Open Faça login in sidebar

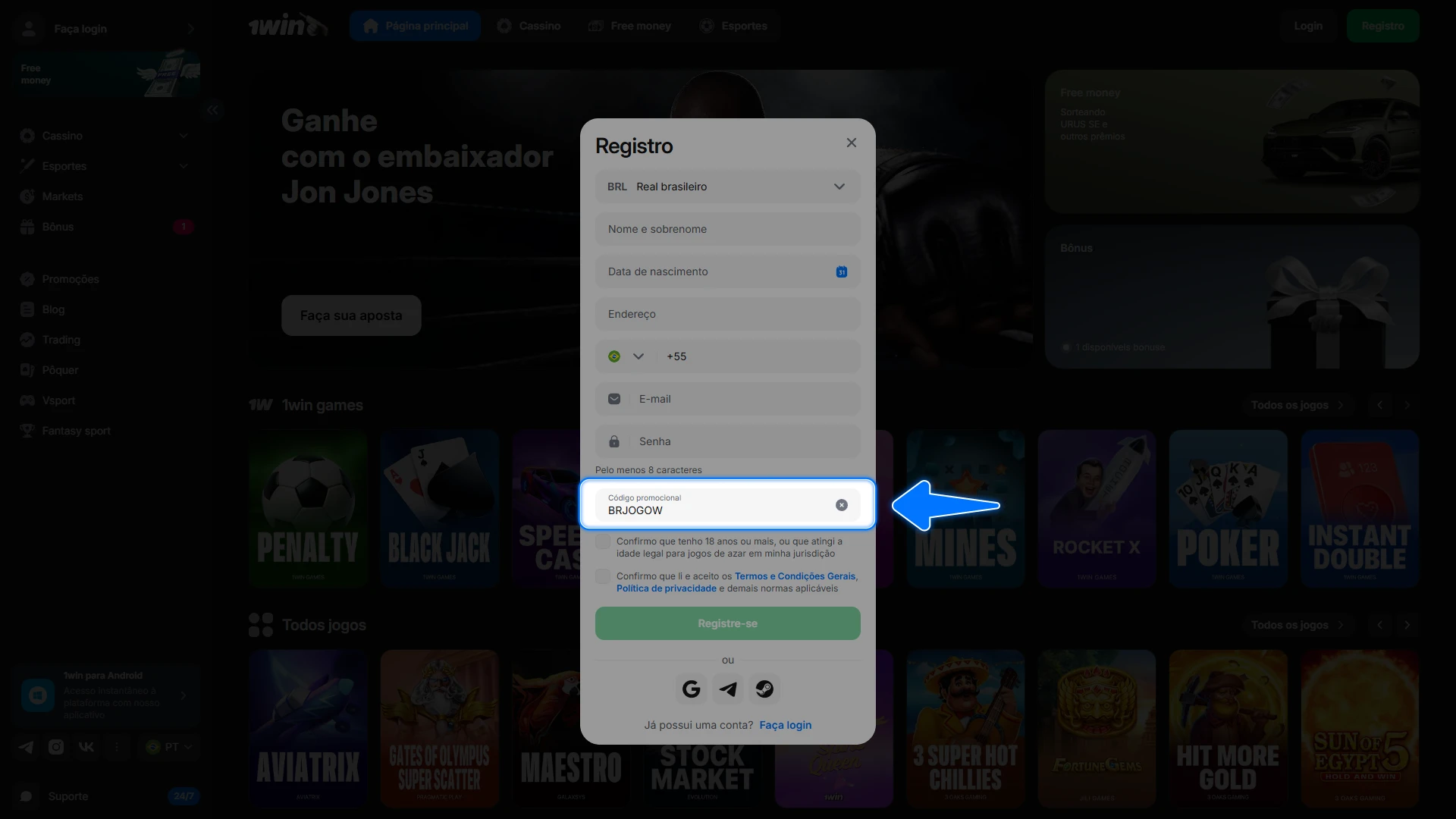[106, 29]
